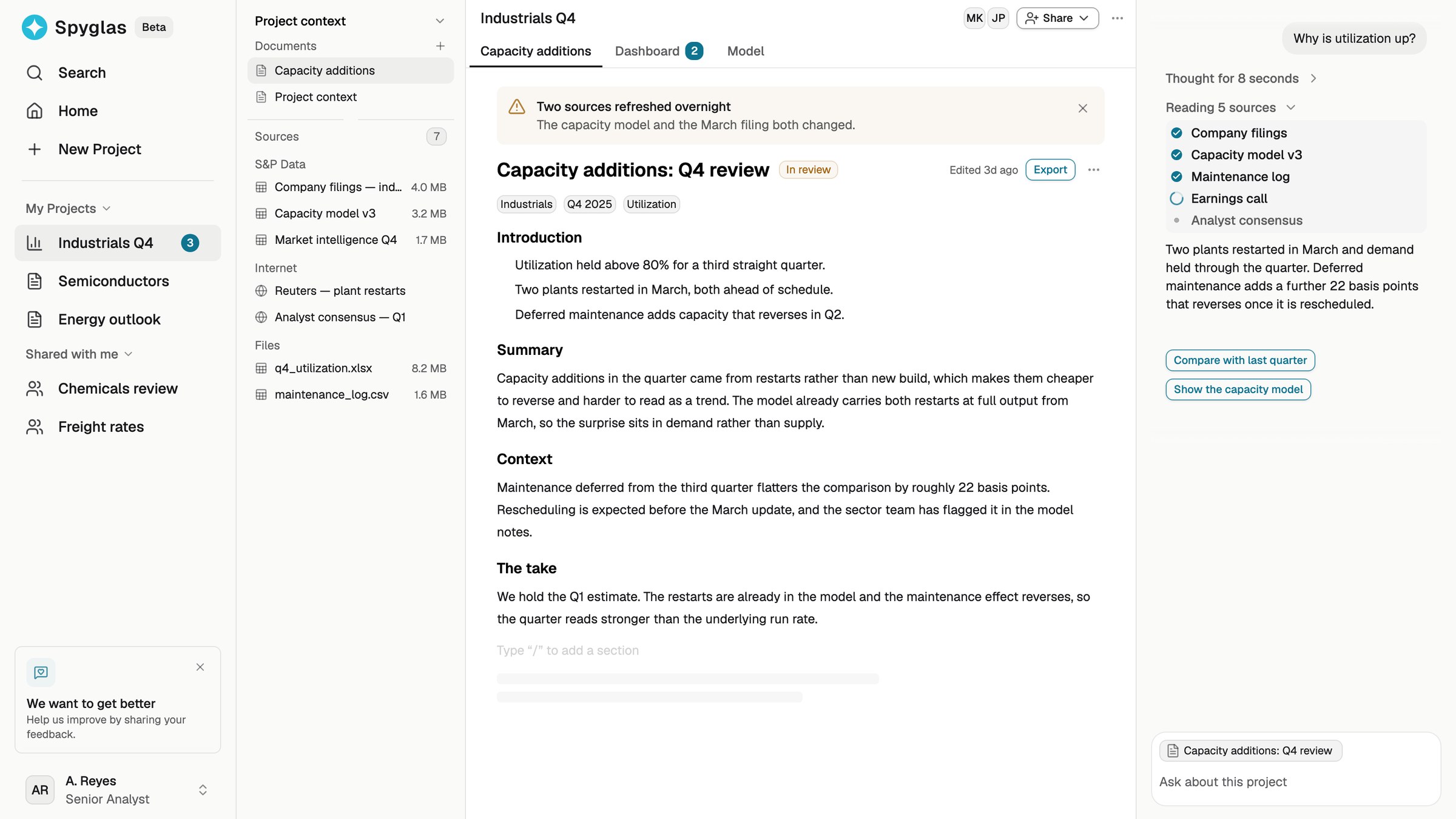Viewport: 1456px width, 819px height.
Task: Click the attached Q4 review document chip
Action: (x=1250, y=751)
